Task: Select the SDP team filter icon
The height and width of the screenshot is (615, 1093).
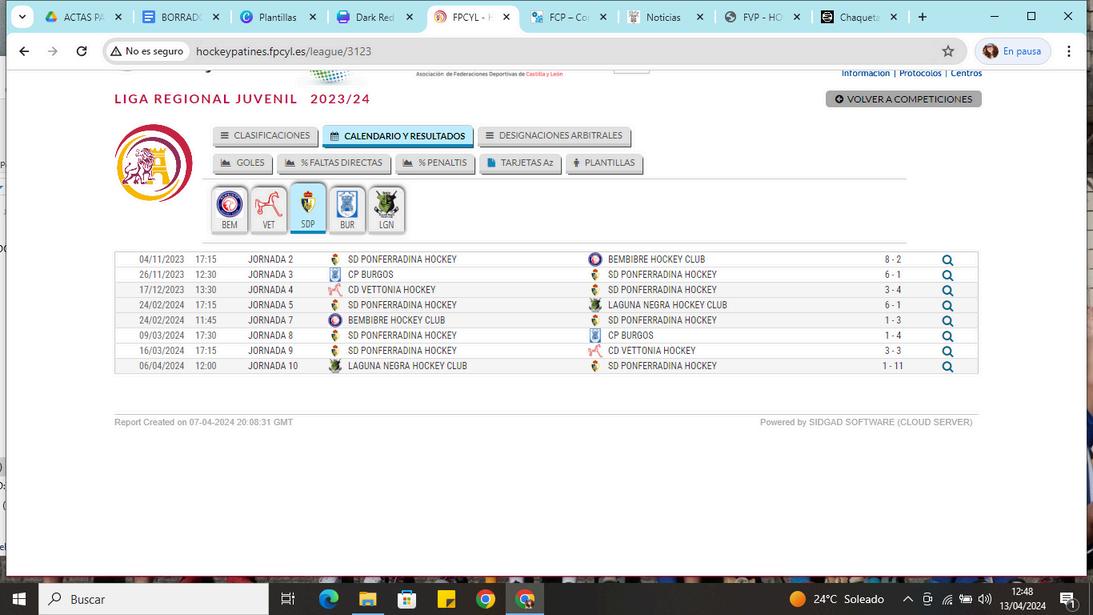Action: pos(307,208)
